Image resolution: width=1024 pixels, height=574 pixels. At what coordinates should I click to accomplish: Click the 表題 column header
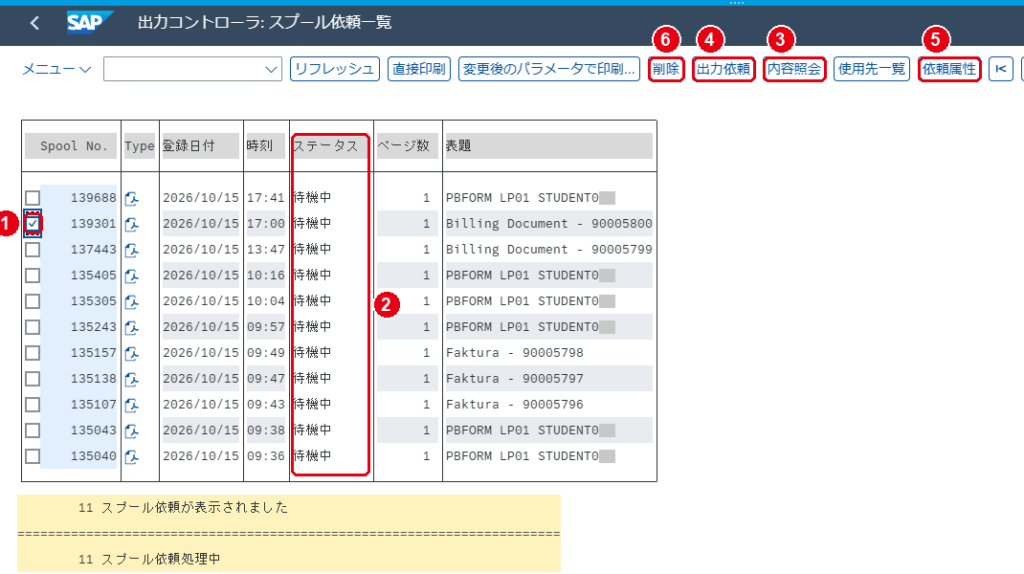pyautogui.click(x=549, y=146)
